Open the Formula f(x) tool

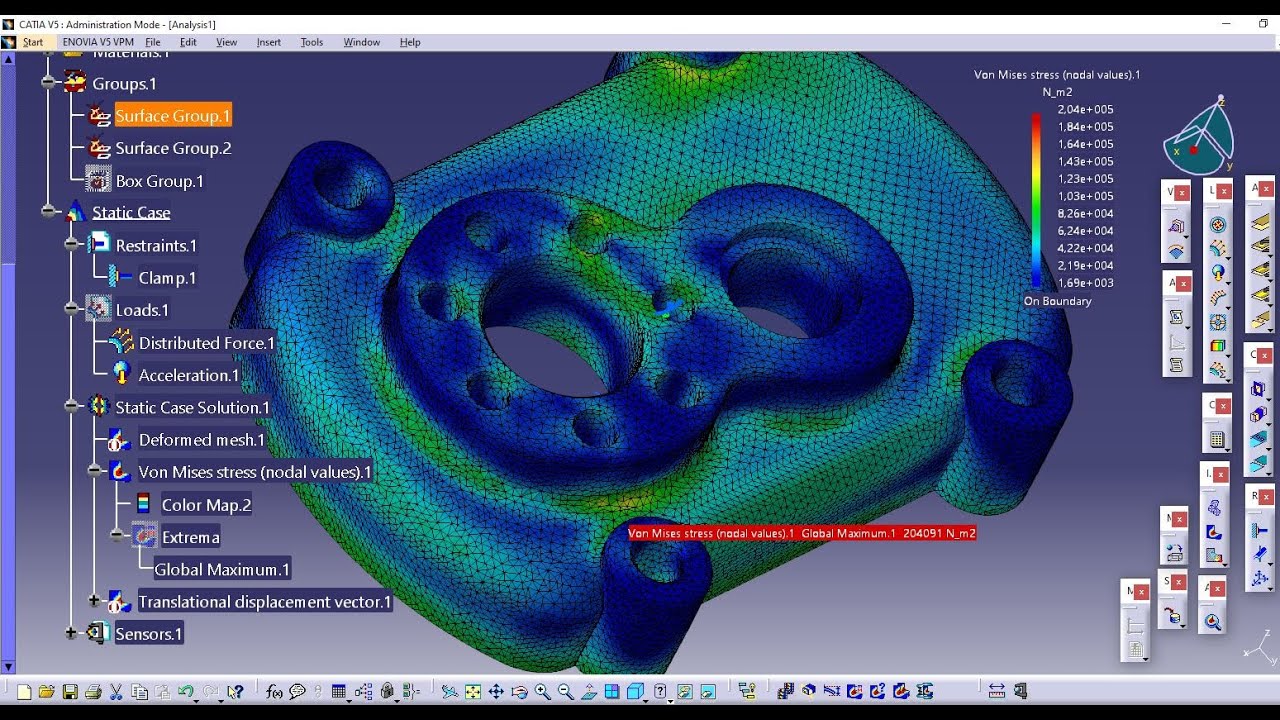click(274, 691)
